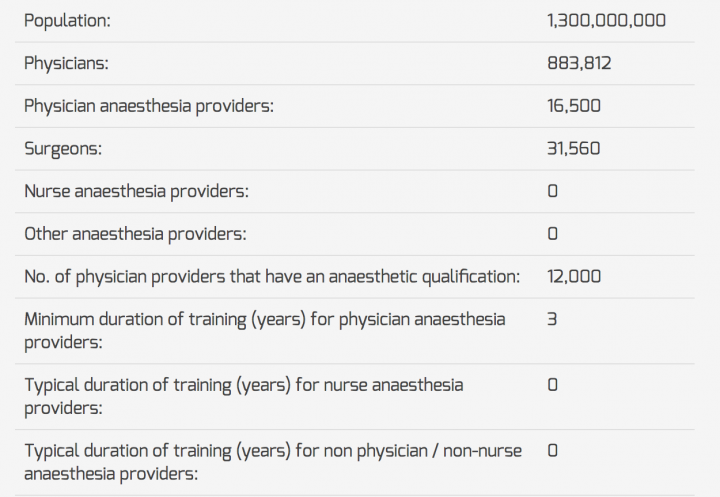
Task: Select the zero for nurse typical training duration
Action: [x=553, y=385]
